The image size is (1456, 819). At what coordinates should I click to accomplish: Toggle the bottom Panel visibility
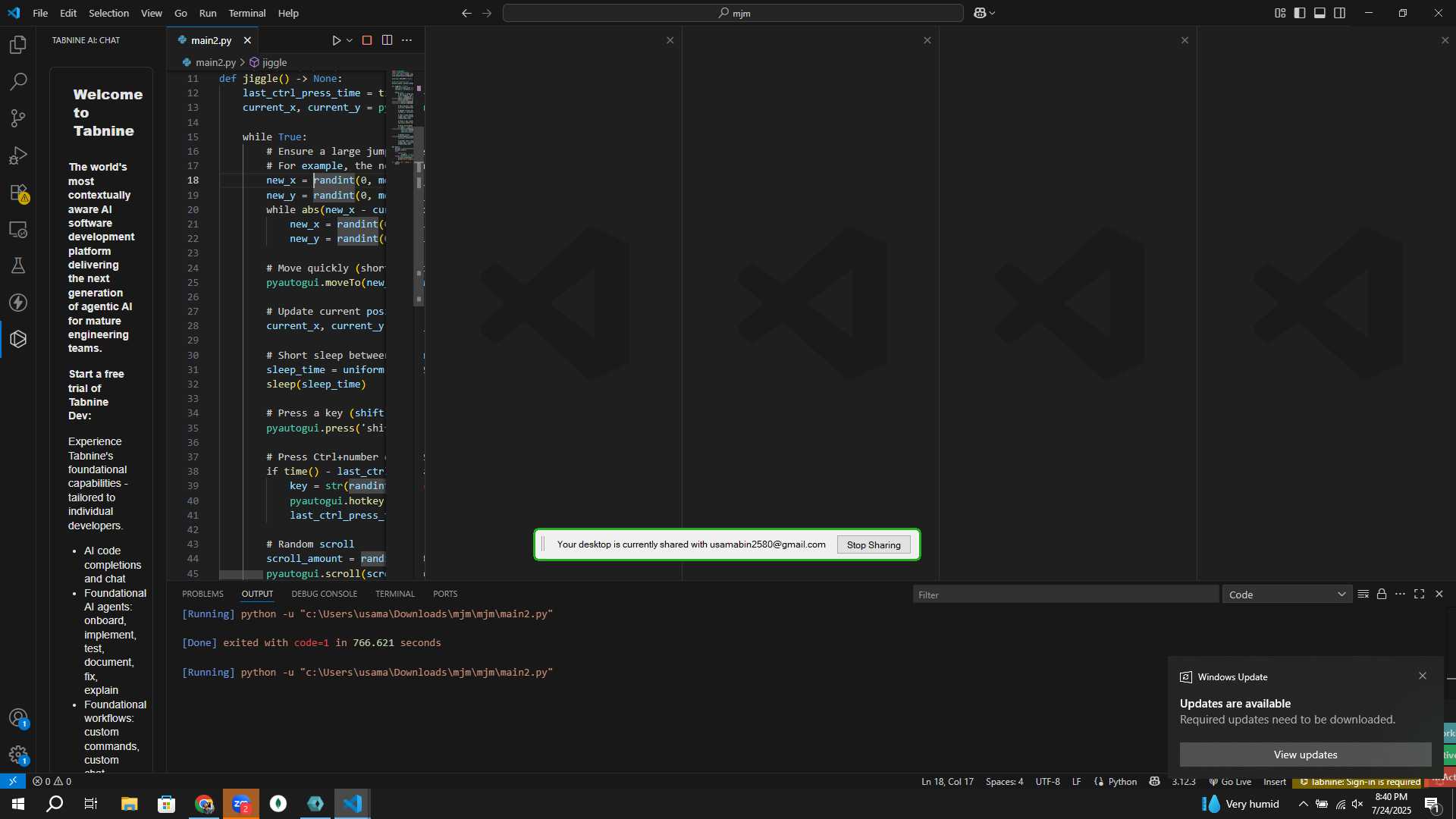1319,13
